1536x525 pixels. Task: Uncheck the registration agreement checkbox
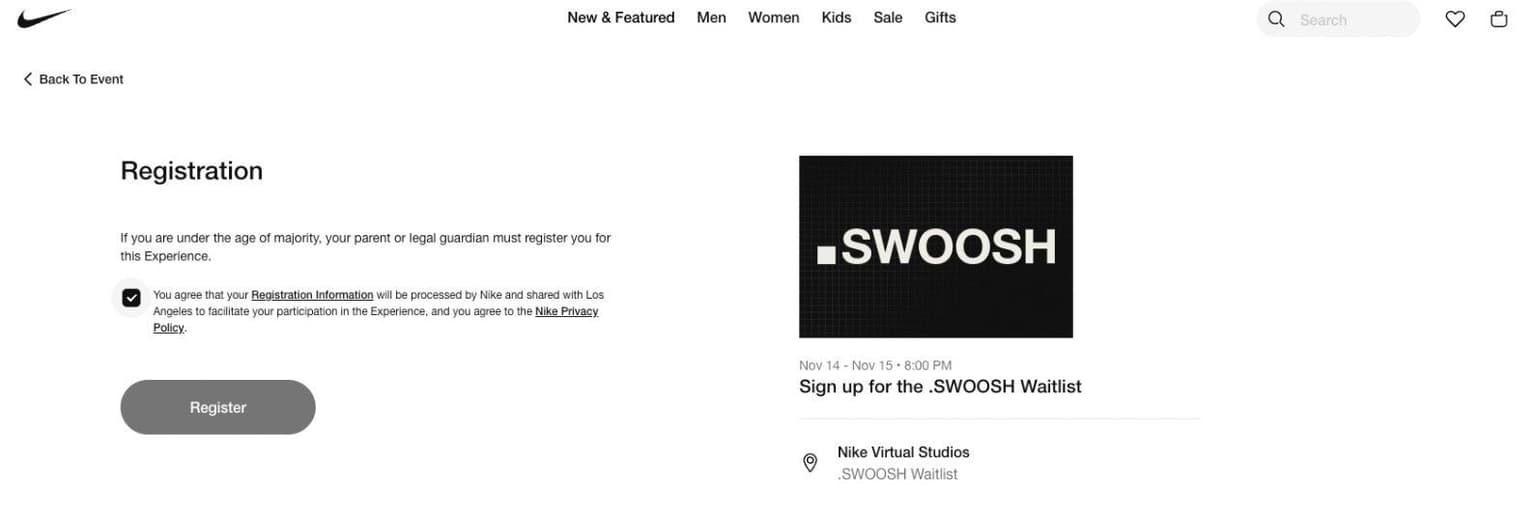131,297
